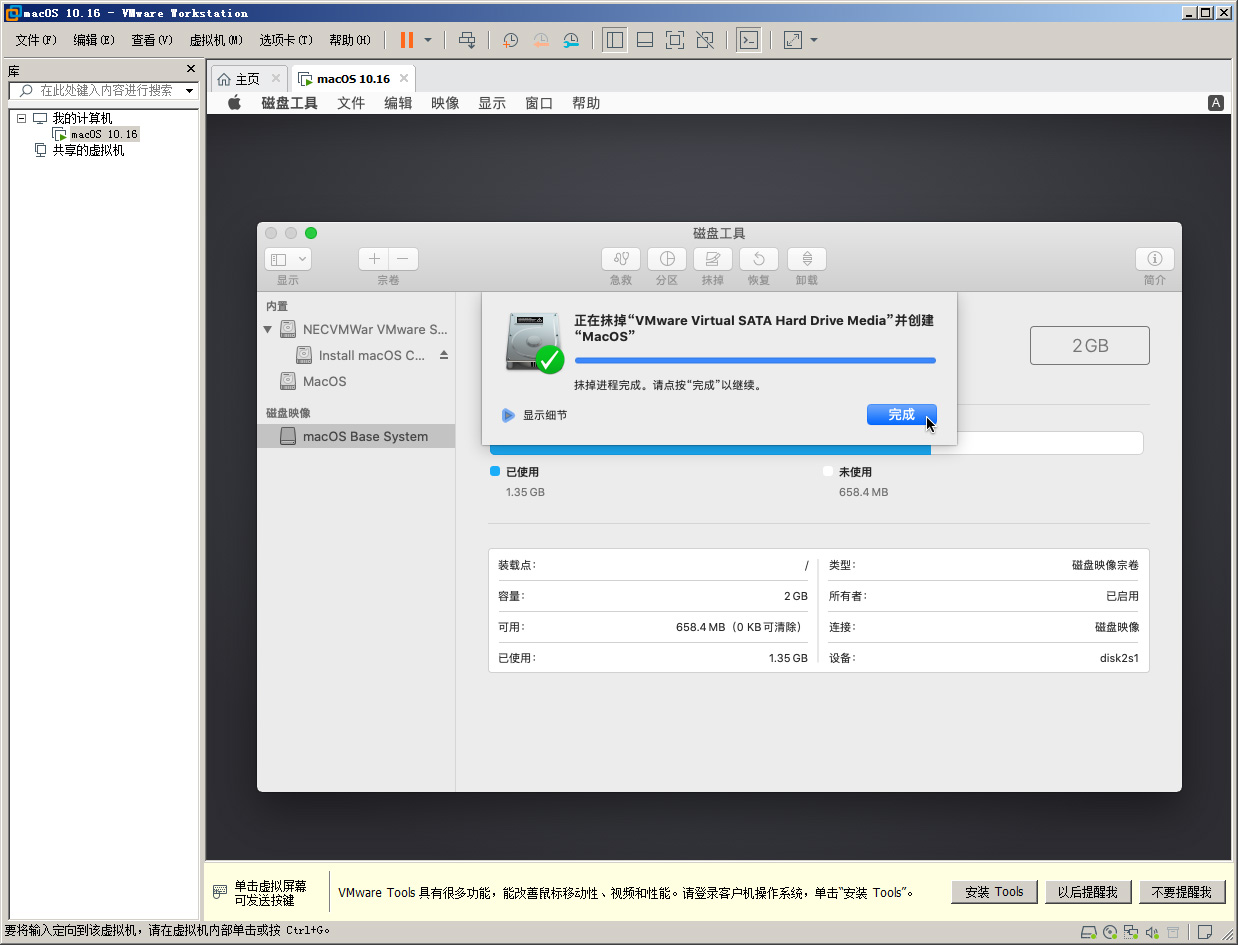Image resolution: width=1238 pixels, height=945 pixels.
Task: Click the erase progress bar
Action: click(755, 360)
